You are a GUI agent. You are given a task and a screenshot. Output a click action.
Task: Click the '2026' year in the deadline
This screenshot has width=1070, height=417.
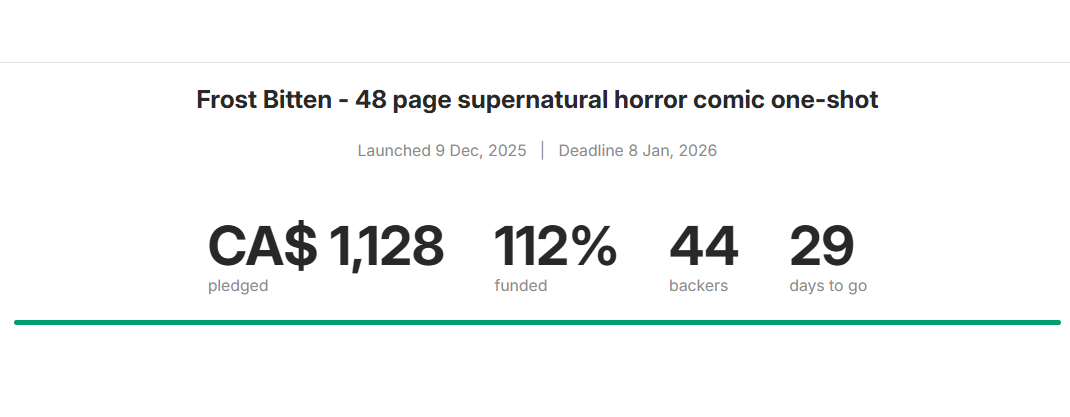tap(696, 151)
